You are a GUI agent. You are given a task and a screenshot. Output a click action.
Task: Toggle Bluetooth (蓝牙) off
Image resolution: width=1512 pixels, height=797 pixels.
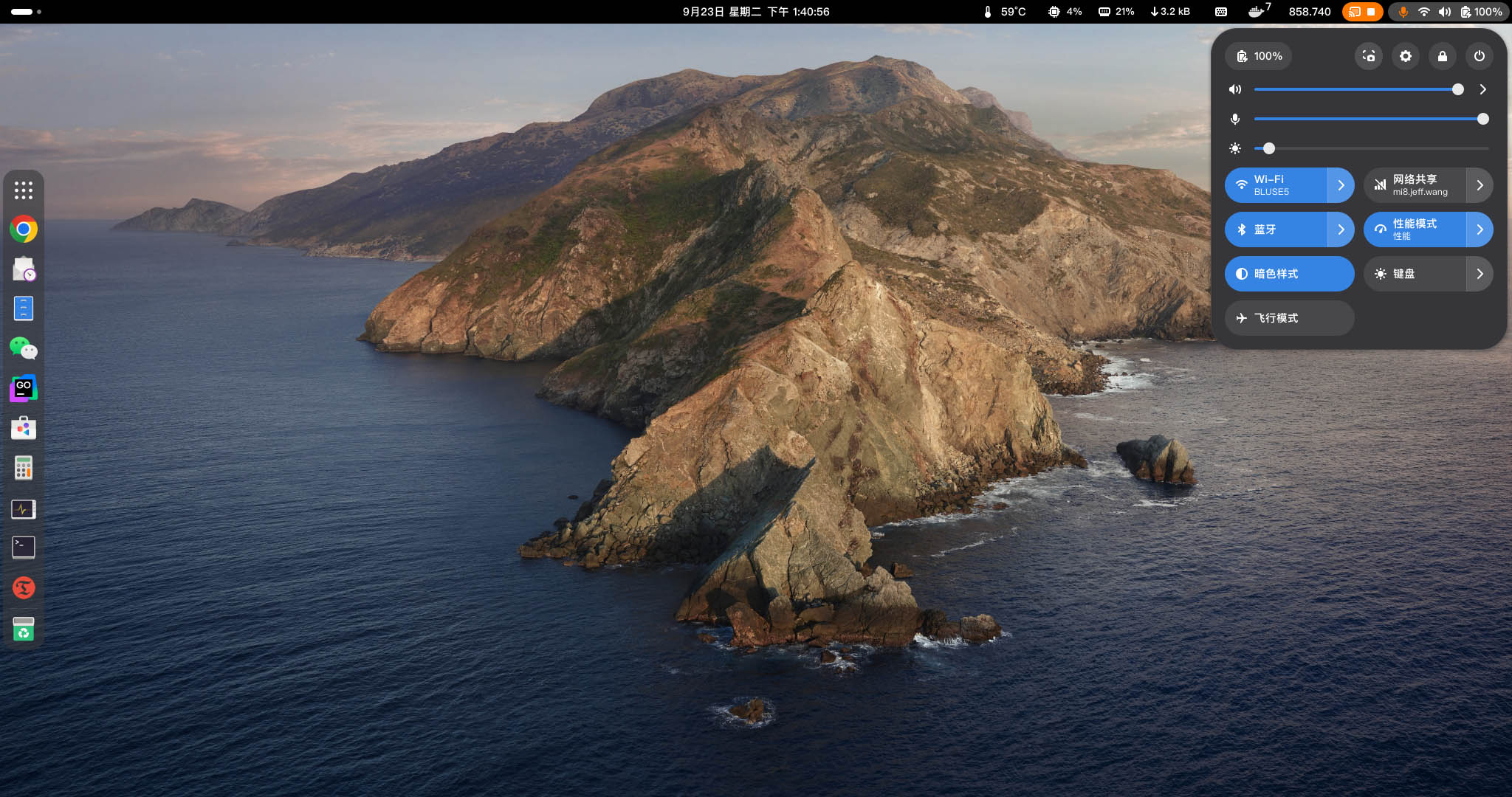click(x=1276, y=230)
